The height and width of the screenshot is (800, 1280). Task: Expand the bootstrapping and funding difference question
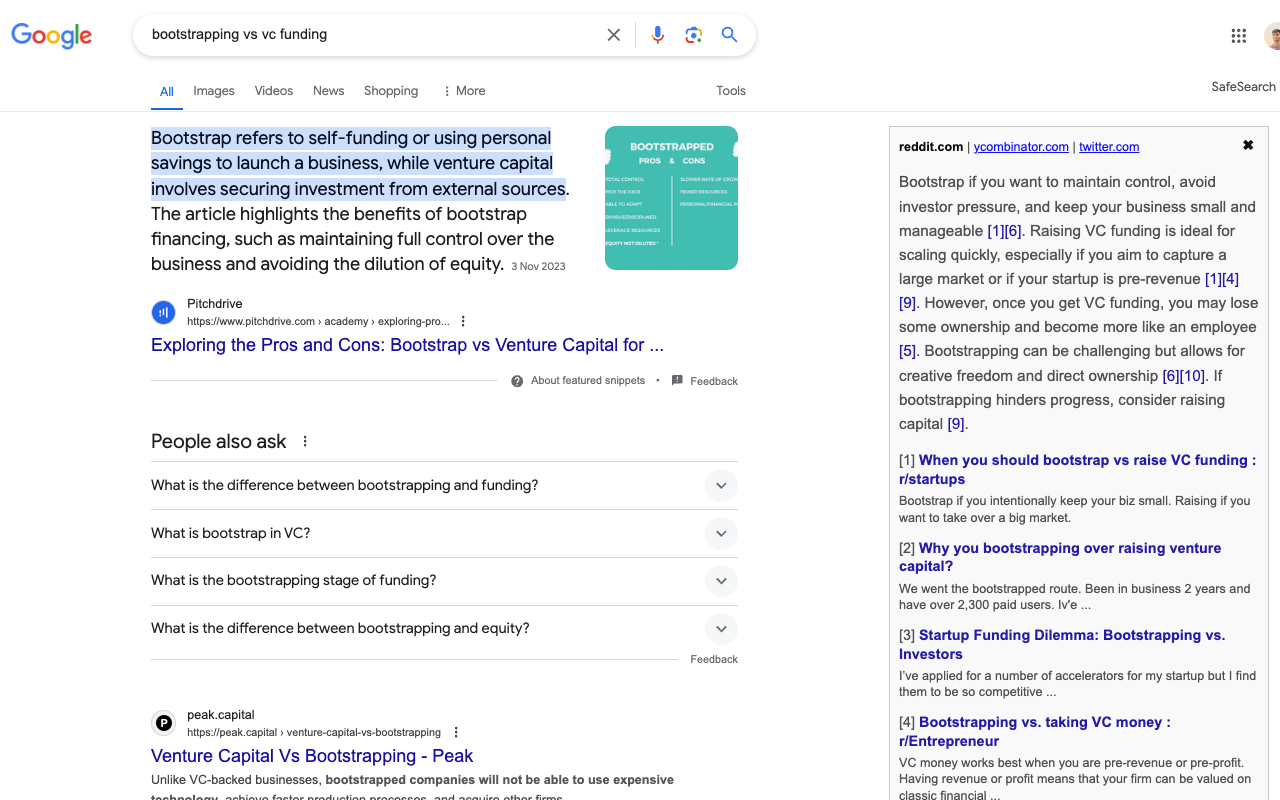click(721, 485)
